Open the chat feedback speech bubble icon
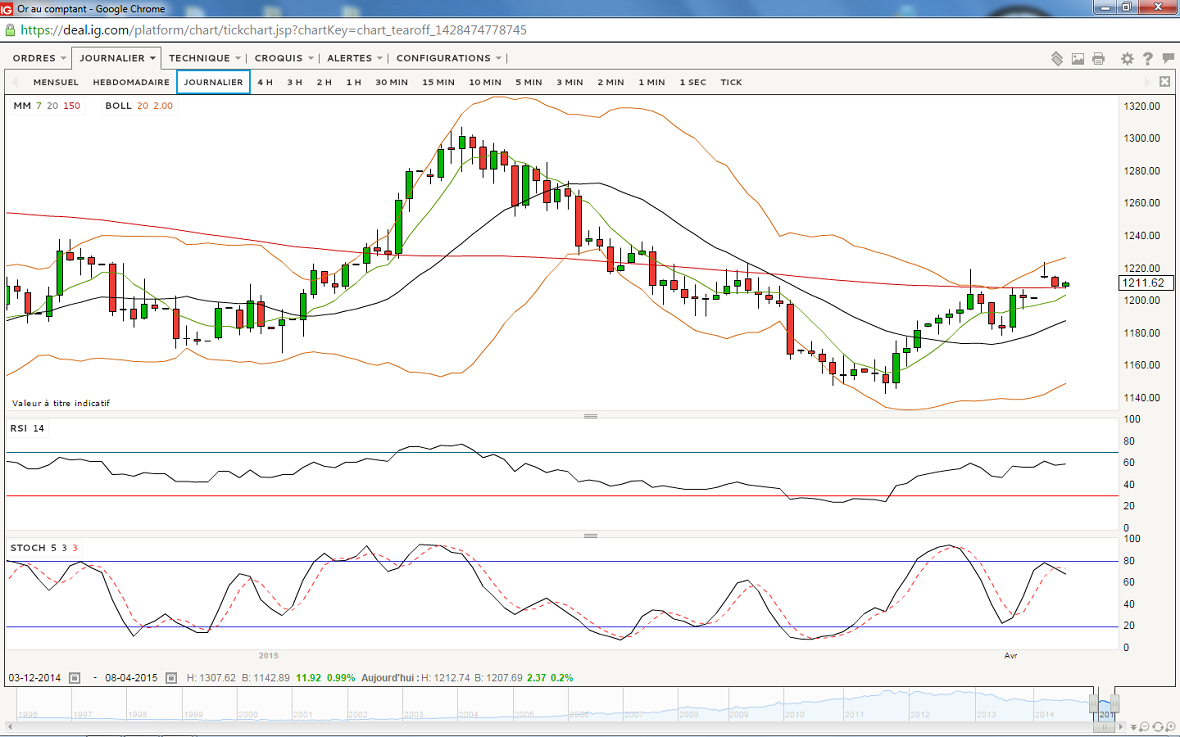Viewport: 1180px width, 737px height. click(x=1167, y=59)
